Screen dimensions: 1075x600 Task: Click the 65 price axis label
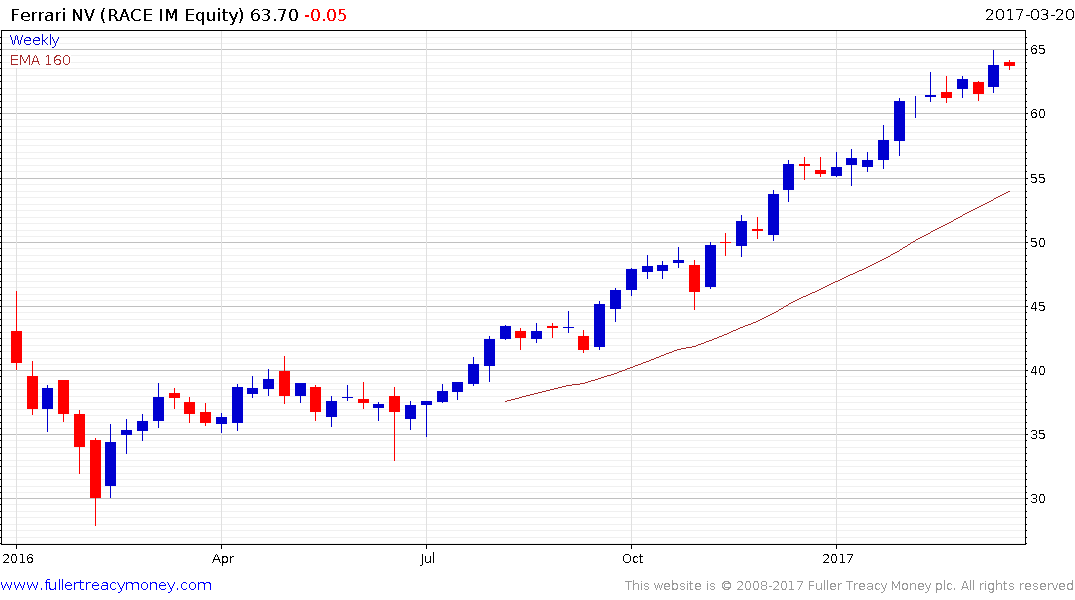(x=1037, y=49)
